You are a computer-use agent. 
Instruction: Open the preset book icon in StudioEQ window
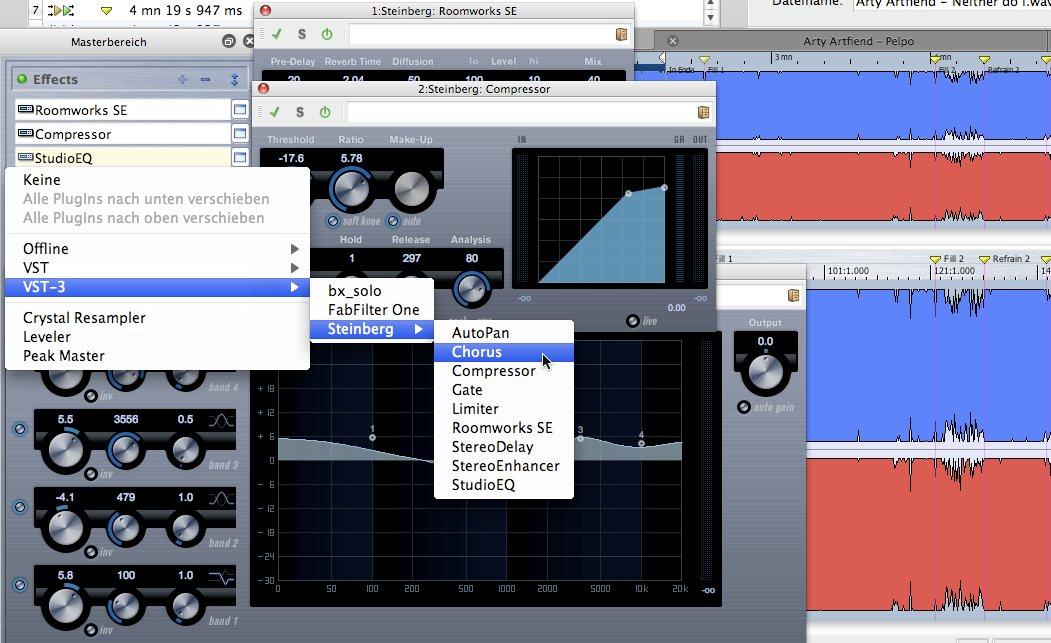point(794,295)
